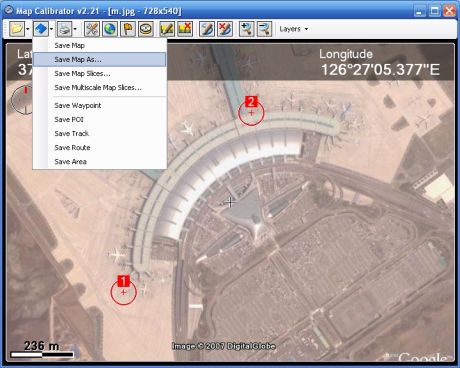Click the map with pencil edit icon
460x368 pixels.
click(x=167, y=29)
